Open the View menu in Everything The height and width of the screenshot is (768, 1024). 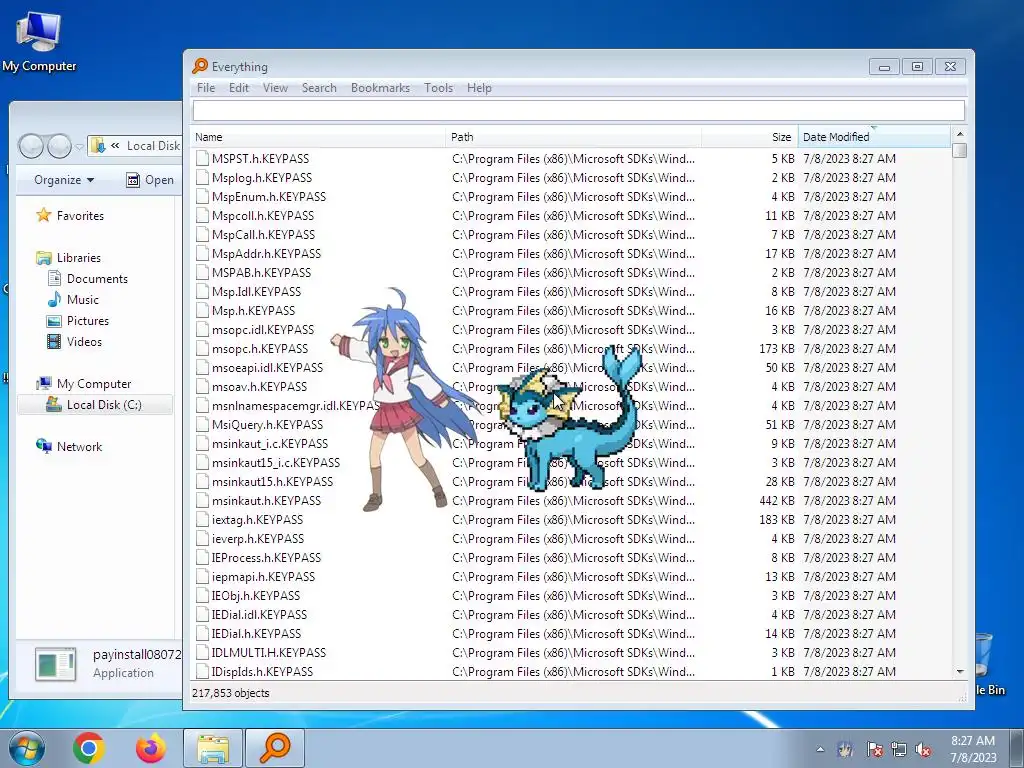pos(275,88)
